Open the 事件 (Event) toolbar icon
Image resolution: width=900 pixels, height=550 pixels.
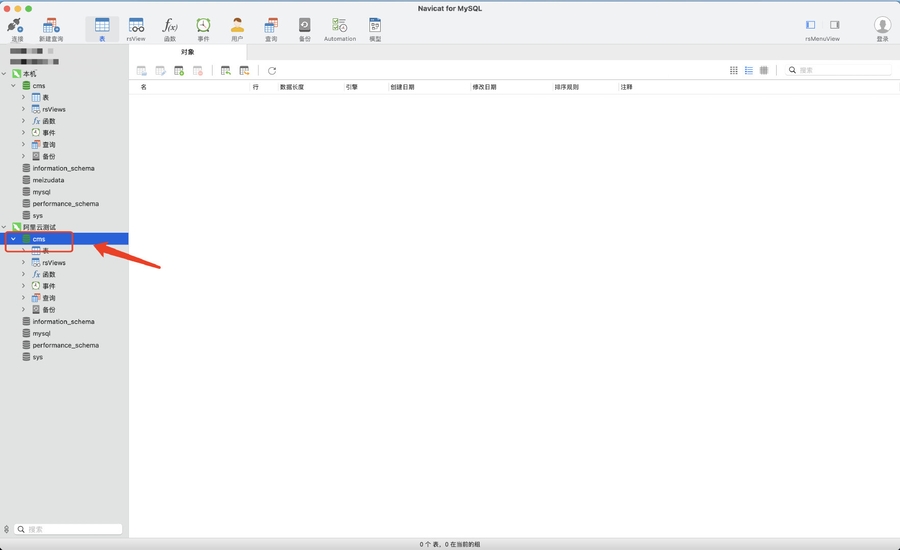click(x=203, y=27)
